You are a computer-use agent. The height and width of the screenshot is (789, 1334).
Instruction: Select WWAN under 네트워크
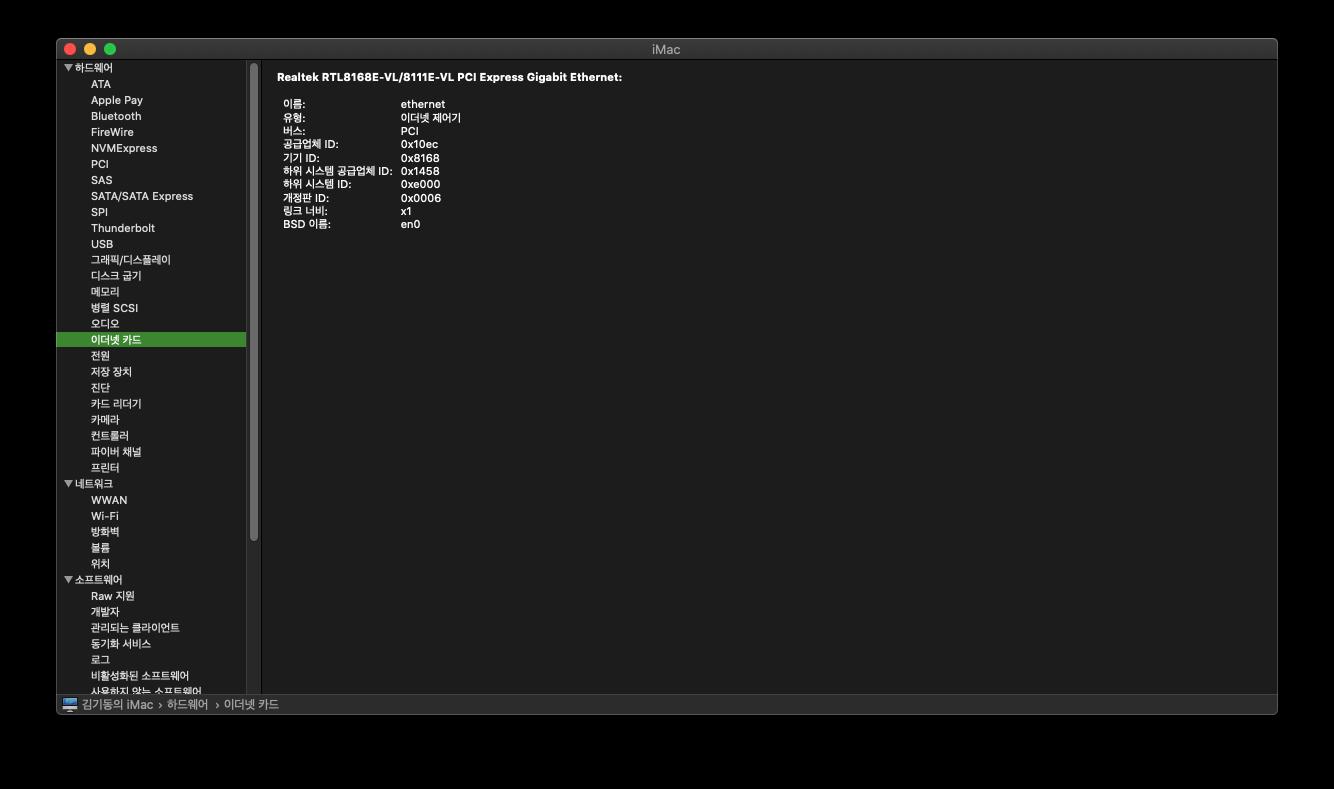109,500
